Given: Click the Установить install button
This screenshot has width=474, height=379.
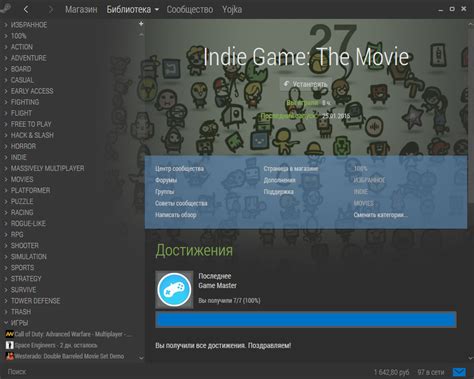Looking at the screenshot, I should [x=305, y=84].
